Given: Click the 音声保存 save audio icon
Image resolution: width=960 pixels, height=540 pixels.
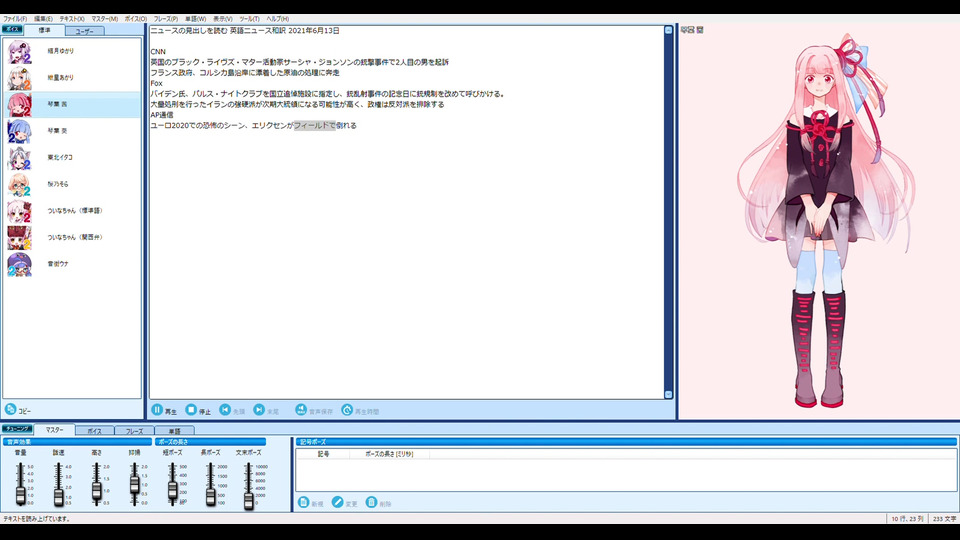Looking at the screenshot, I should [x=301, y=410].
